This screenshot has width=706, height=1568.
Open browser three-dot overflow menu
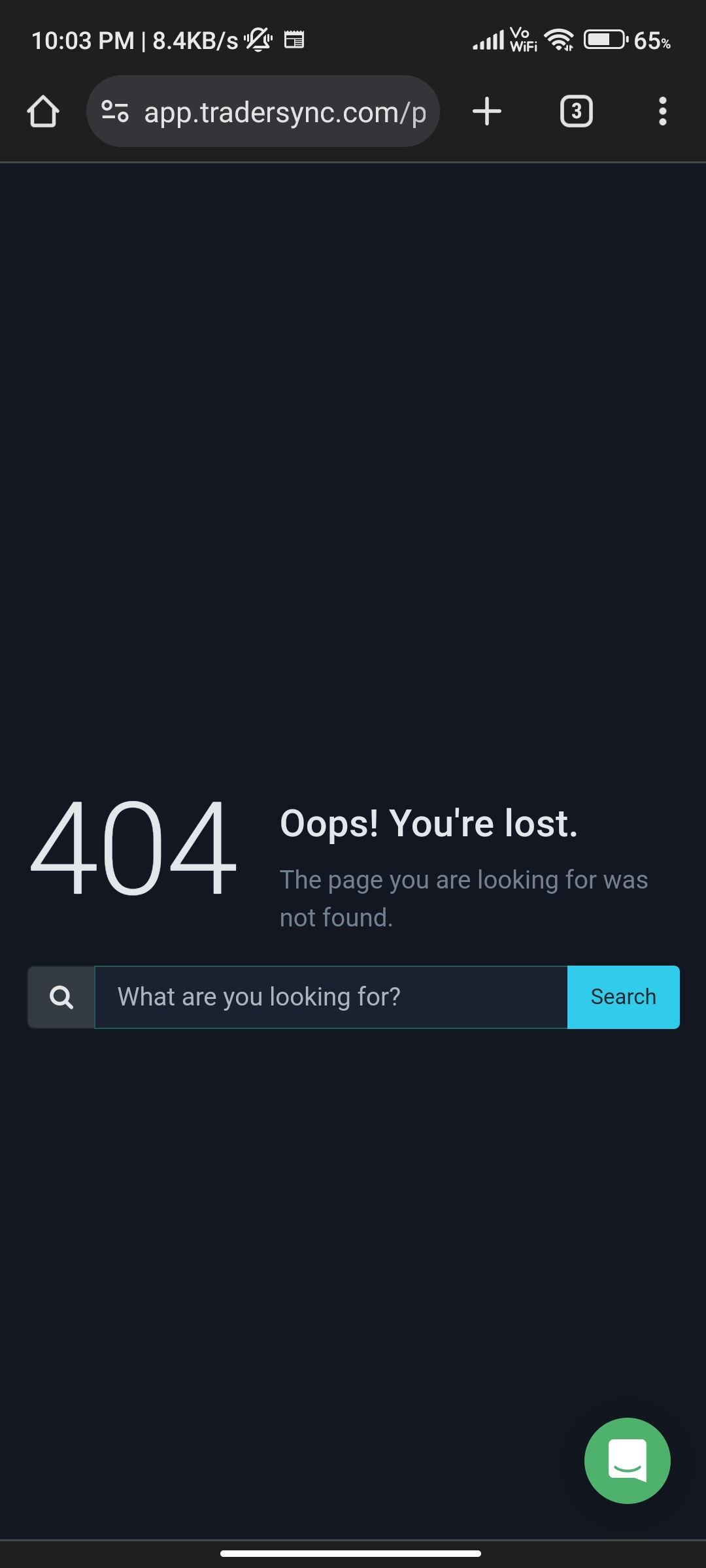tap(662, 111)
